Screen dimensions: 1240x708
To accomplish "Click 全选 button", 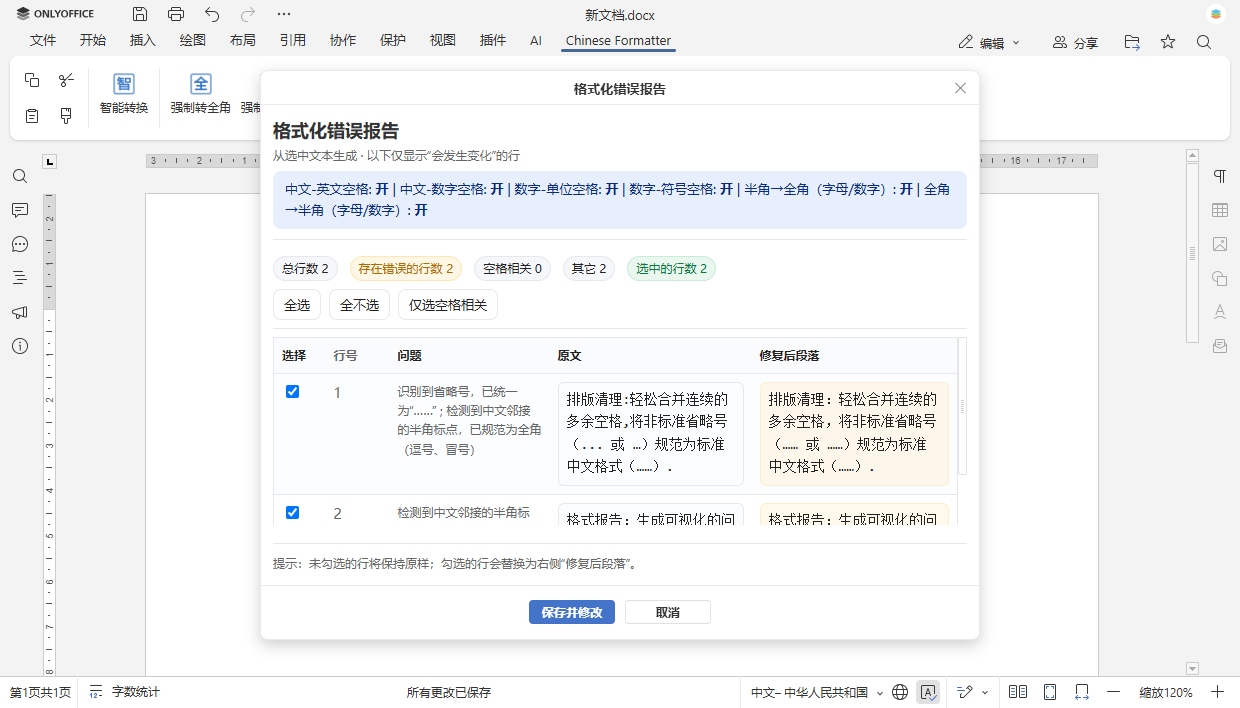I will pos(297,305).
